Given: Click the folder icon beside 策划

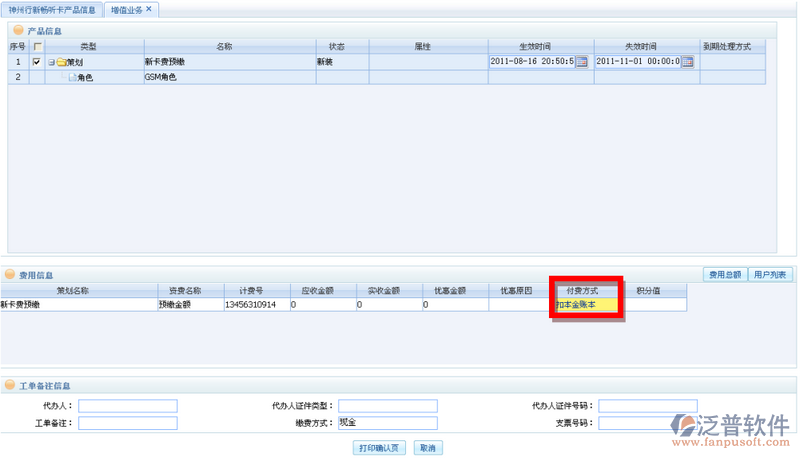Looking at the screenshot, I should 61,62.
